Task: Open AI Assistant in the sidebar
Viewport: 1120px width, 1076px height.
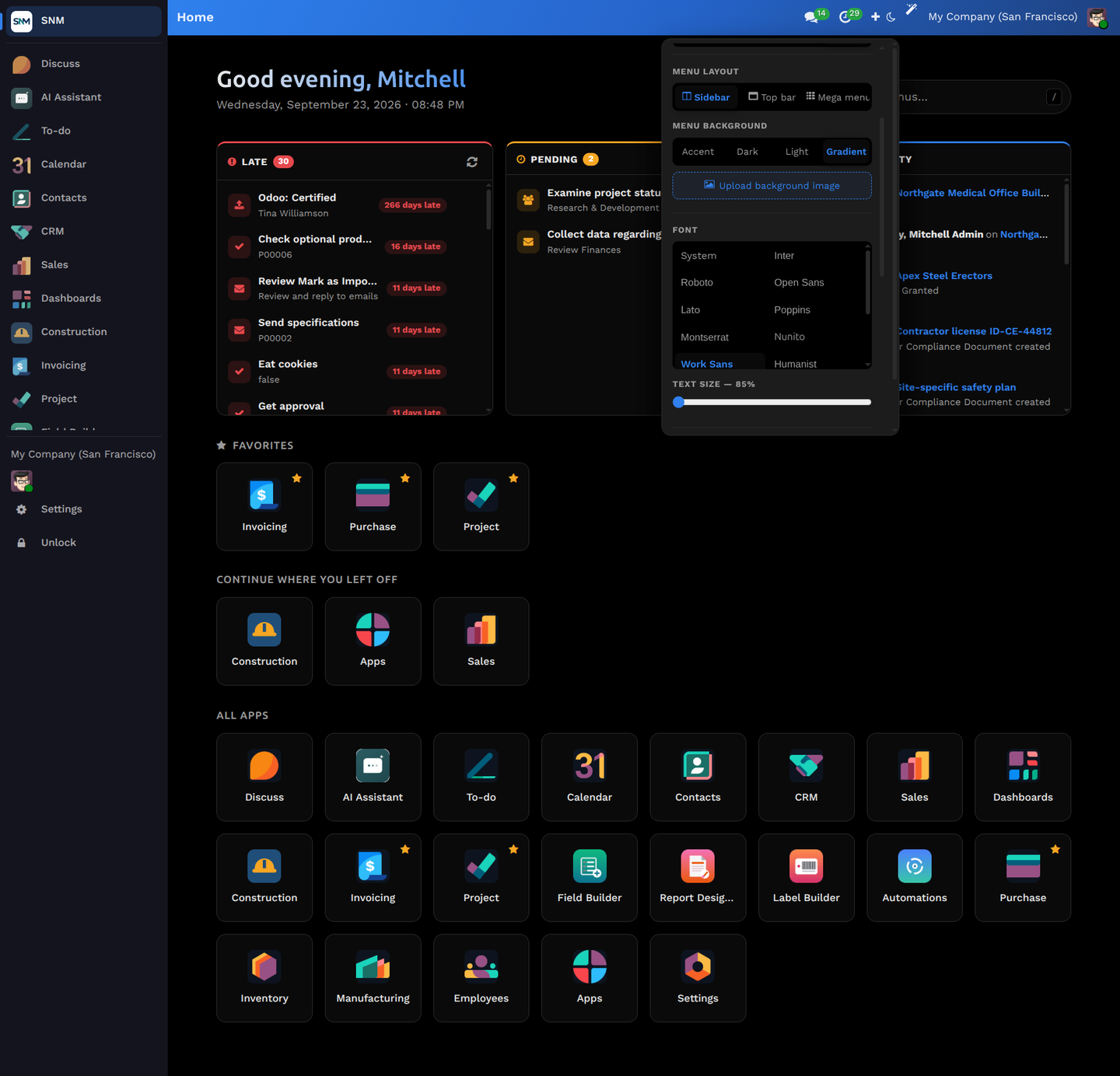Action: [x=84, y=97]
